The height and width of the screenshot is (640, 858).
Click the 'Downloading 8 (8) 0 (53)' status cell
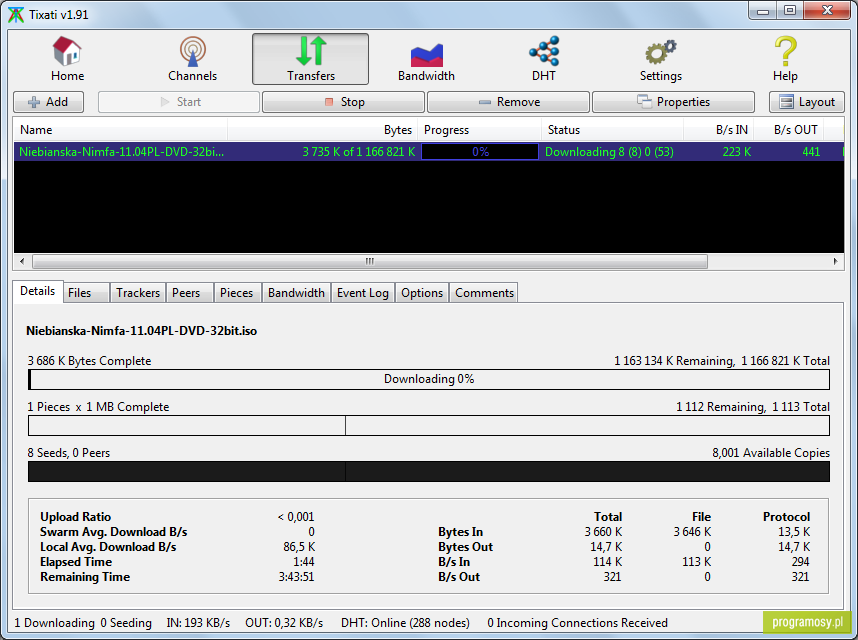pos(609,152)
